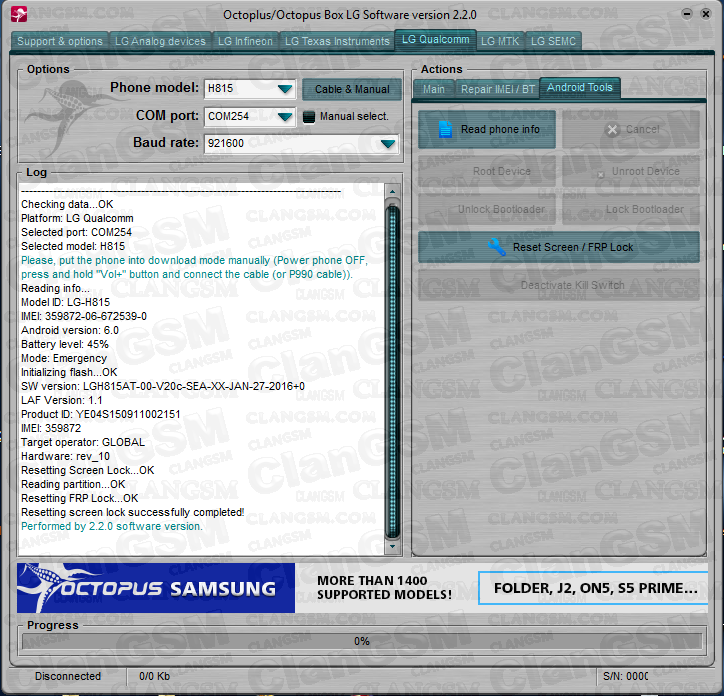Click 'Performed by 2.2.0 software version.' line
The image size is (724, 696).
point(112,526)
